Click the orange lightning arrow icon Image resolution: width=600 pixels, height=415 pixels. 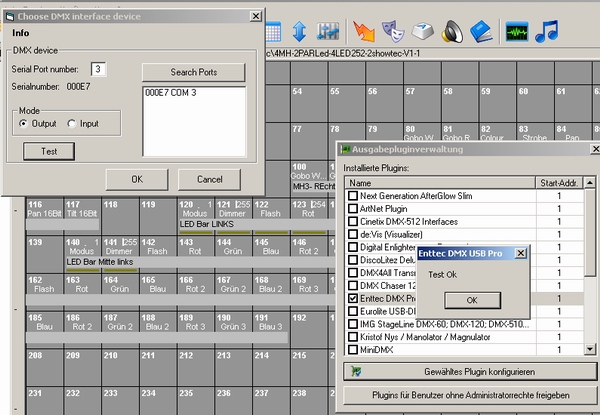coord(363,31)
